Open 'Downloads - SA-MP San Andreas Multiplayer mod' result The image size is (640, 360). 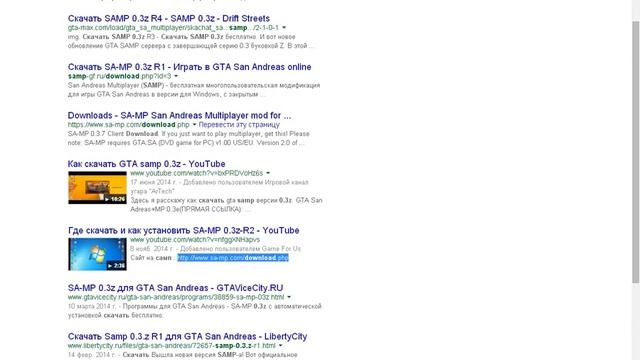coord(180,116)
